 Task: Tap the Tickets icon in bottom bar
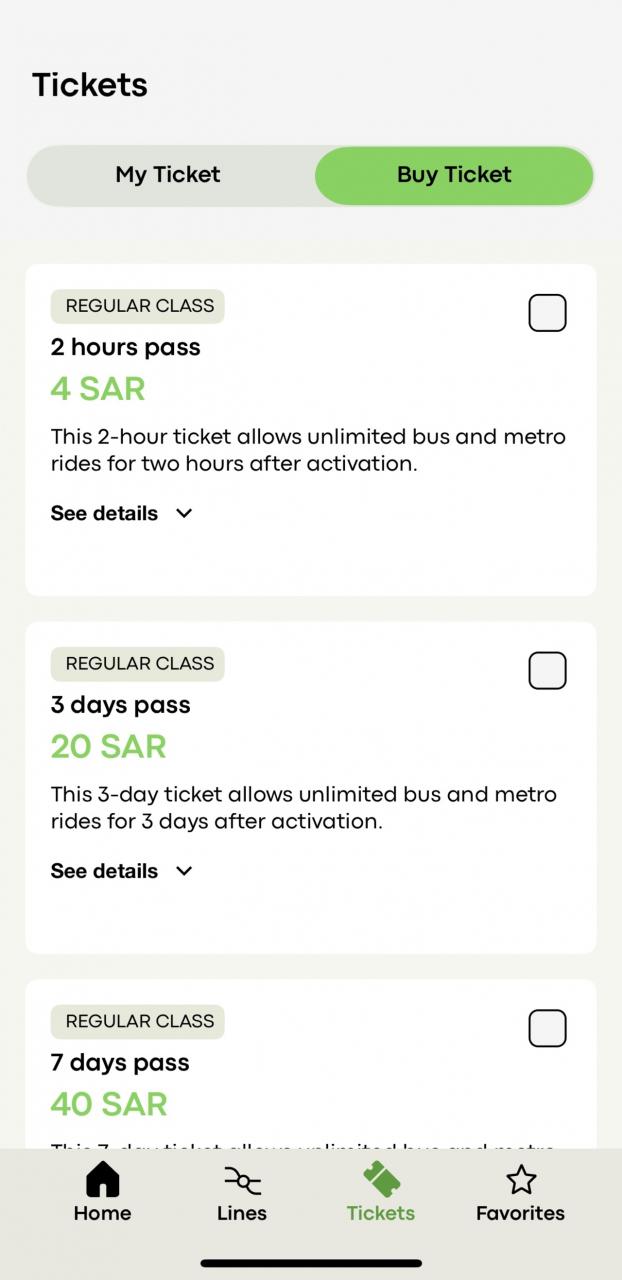coord(381,1180)
